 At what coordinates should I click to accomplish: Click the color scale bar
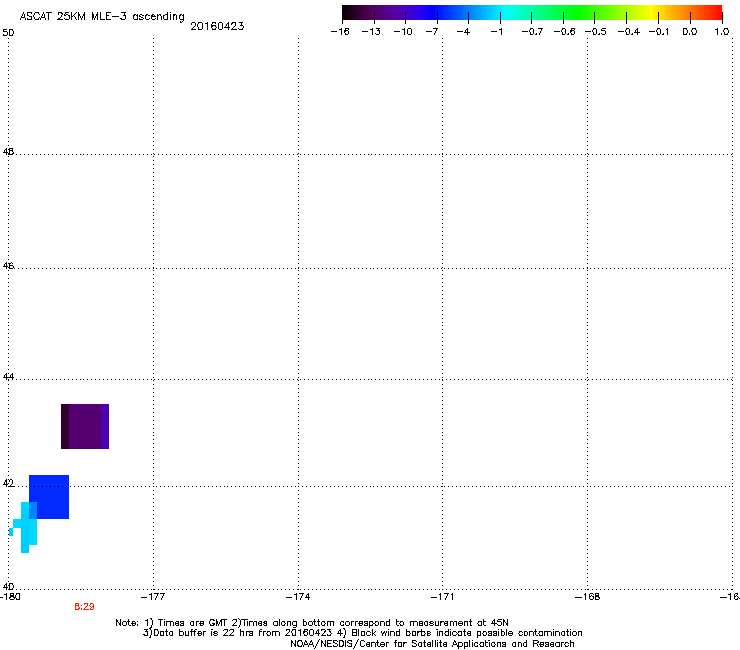click(x=532, y=13)
